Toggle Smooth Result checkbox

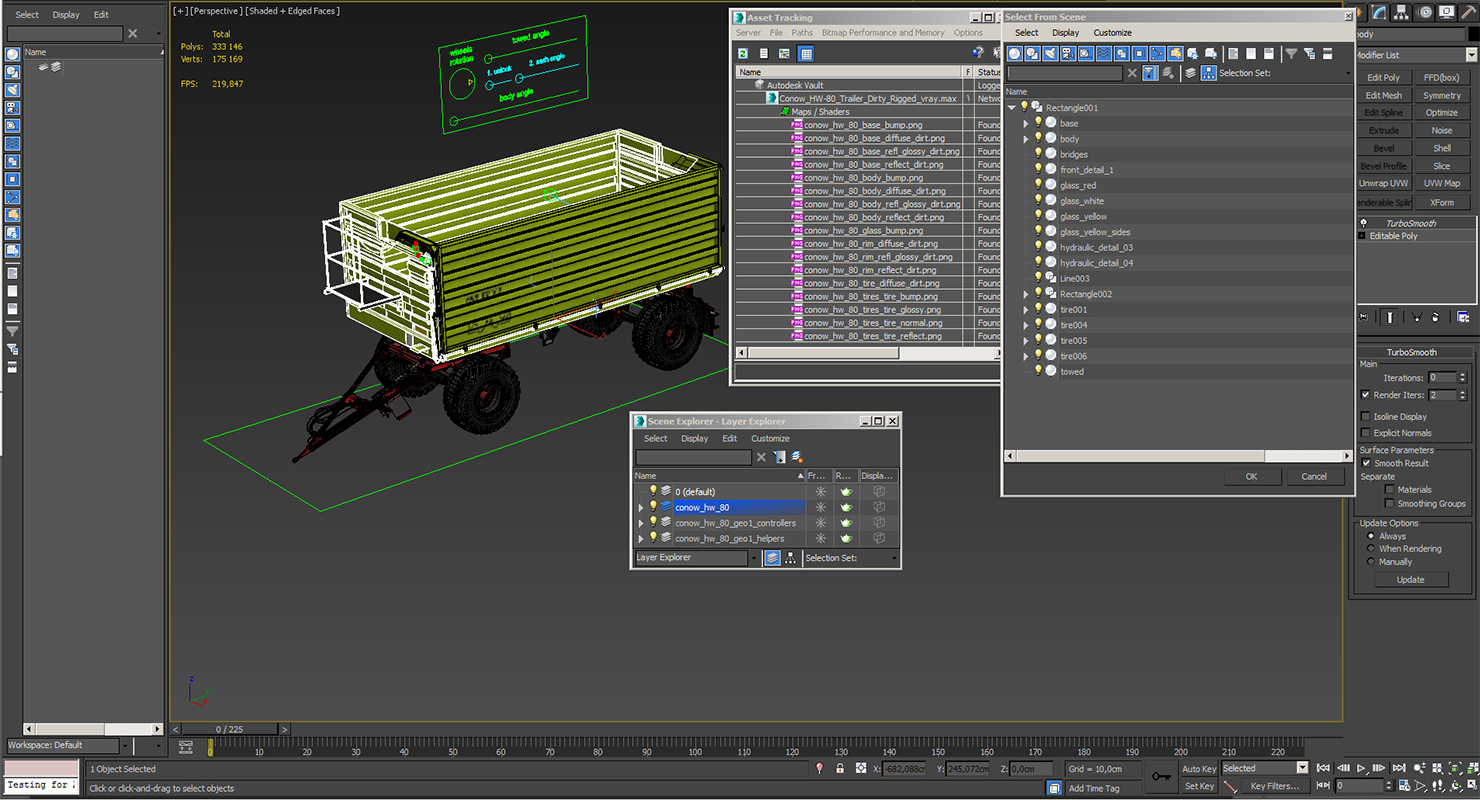(x=1366, y=463)
